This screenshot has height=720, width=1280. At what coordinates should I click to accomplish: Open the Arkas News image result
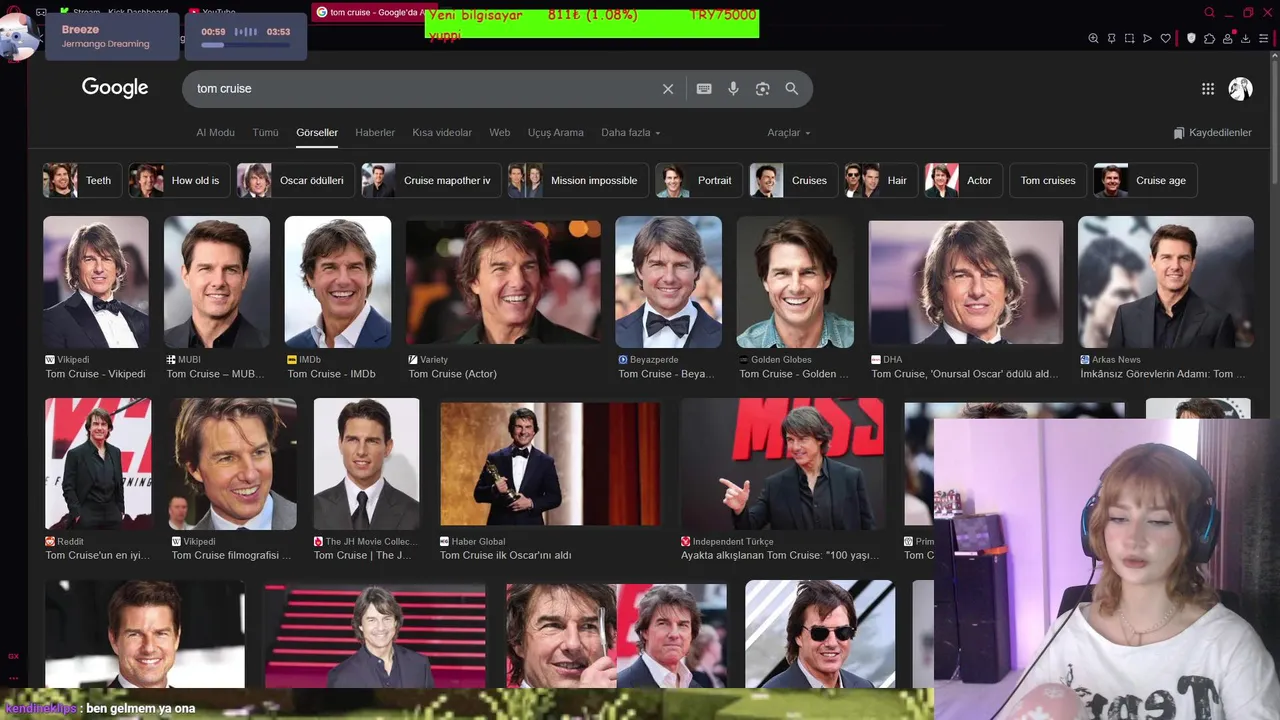tap(1166, 283)
